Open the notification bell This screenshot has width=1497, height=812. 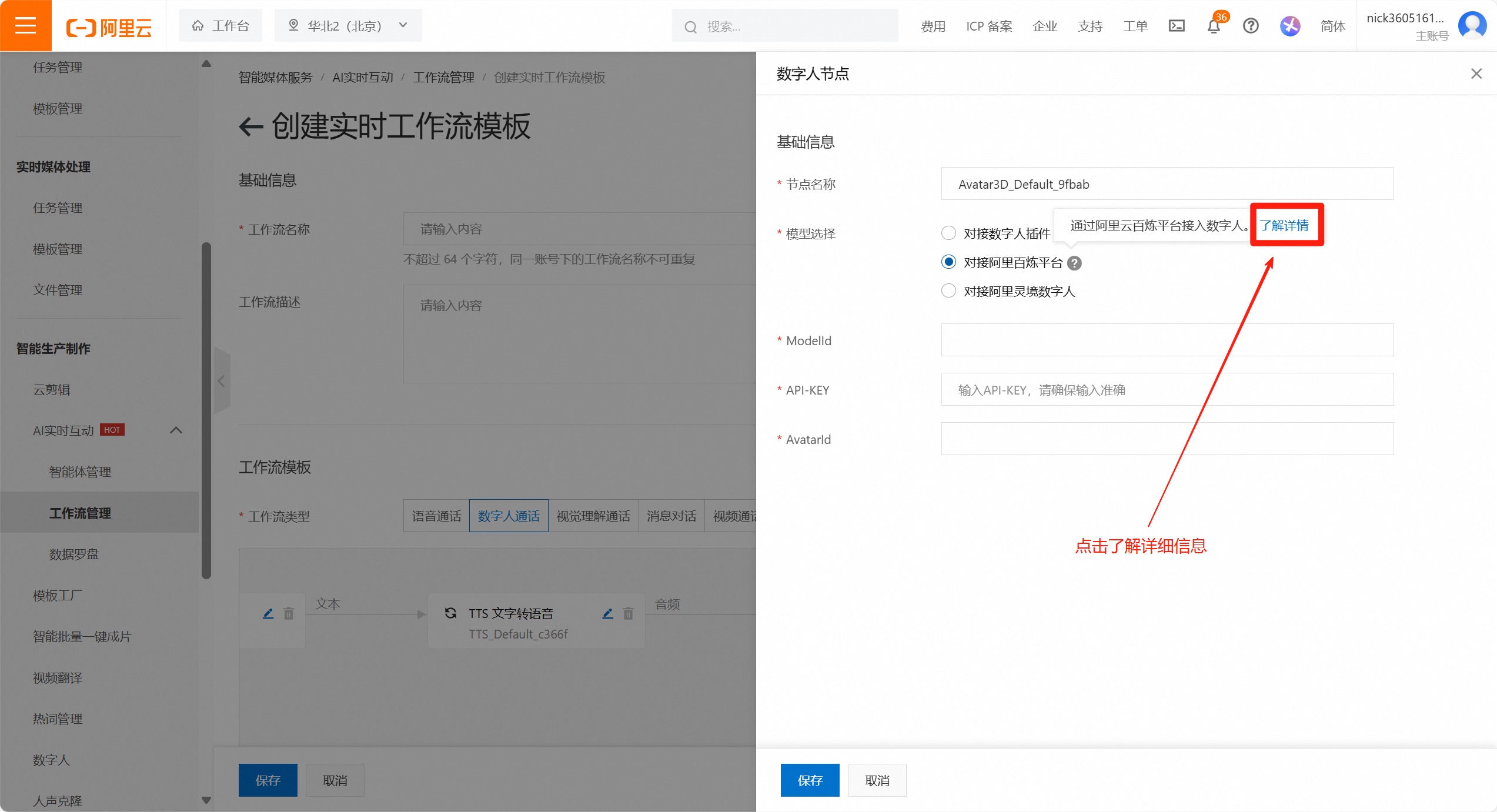1214,26
